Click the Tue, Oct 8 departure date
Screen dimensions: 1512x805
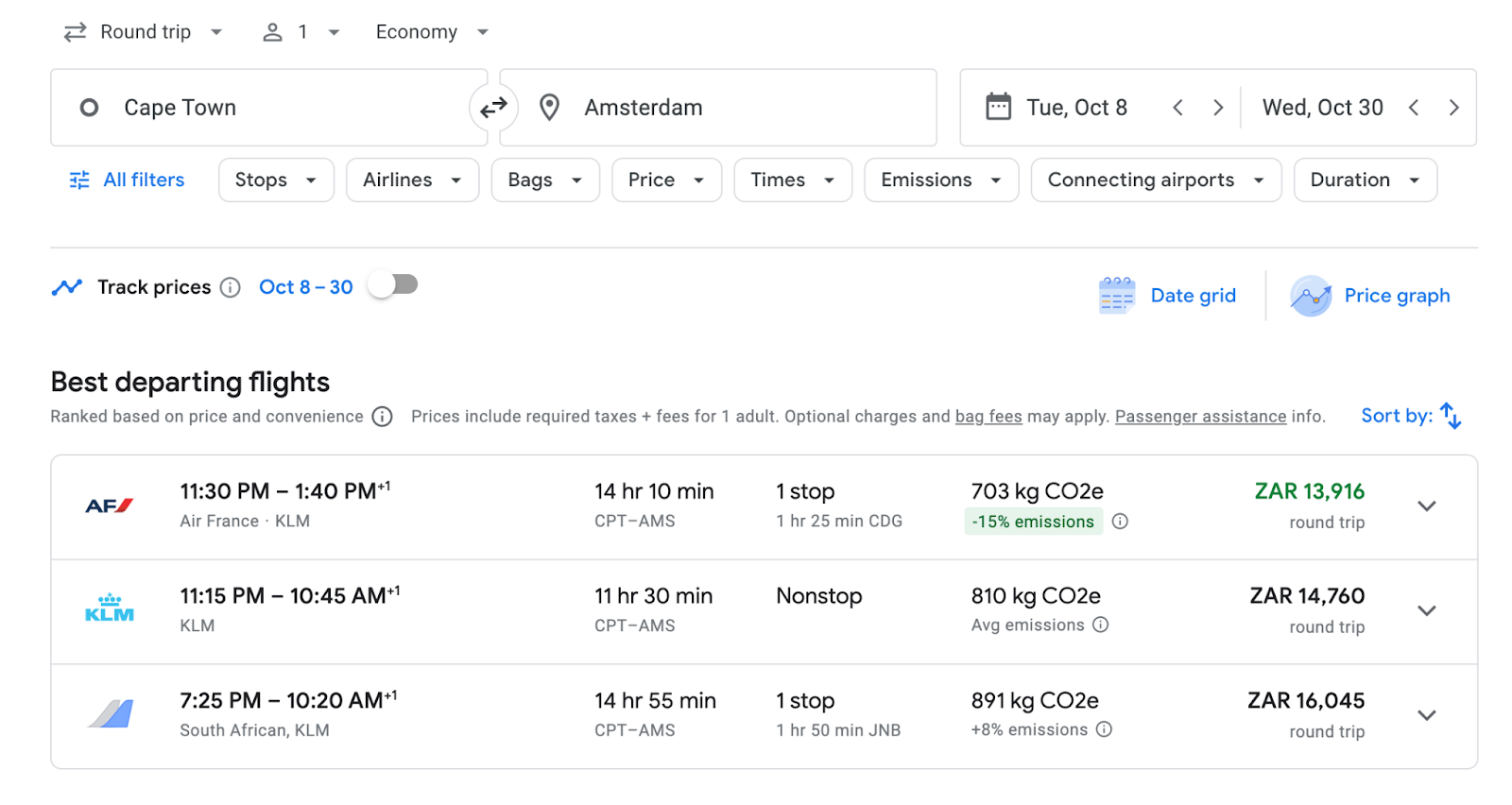pyautogui.click(x=1077, y=108)
